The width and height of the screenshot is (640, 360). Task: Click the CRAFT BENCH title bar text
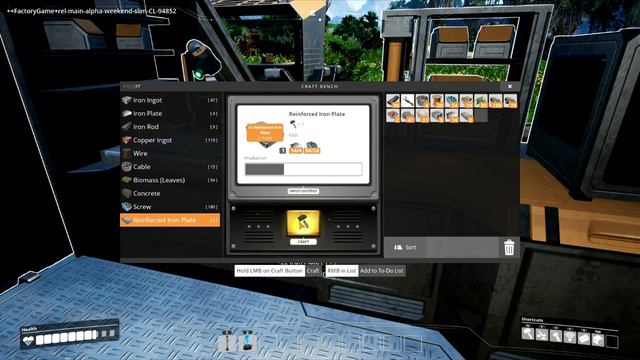[320, 87]
